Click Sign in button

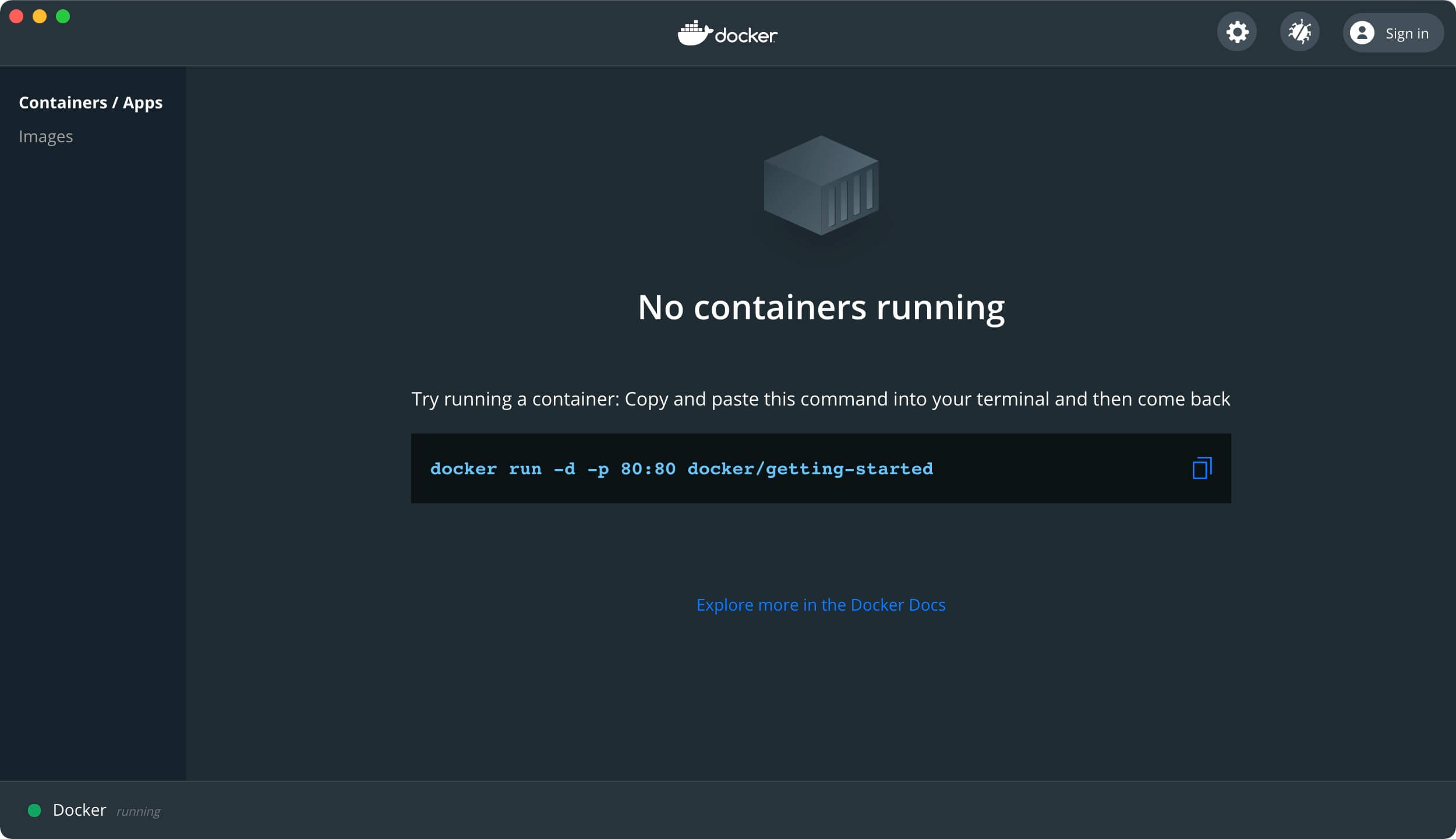click(1392, 32)
